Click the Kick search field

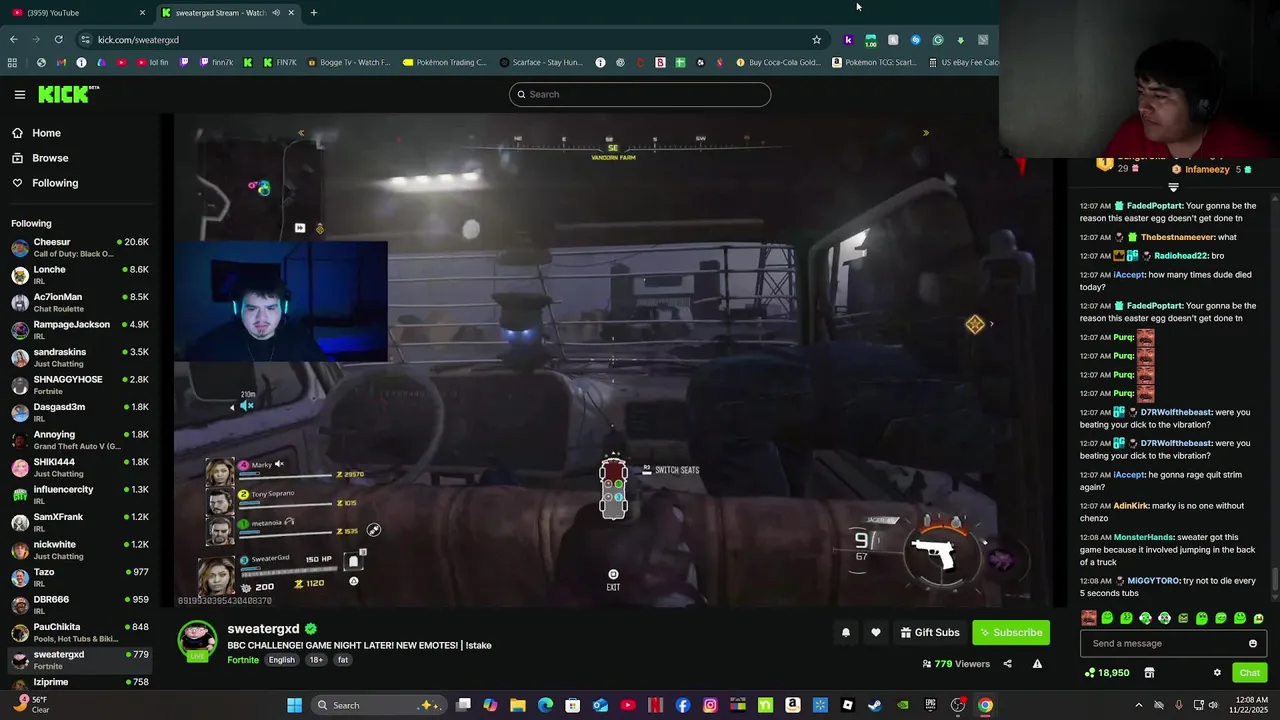click(640, 94)
